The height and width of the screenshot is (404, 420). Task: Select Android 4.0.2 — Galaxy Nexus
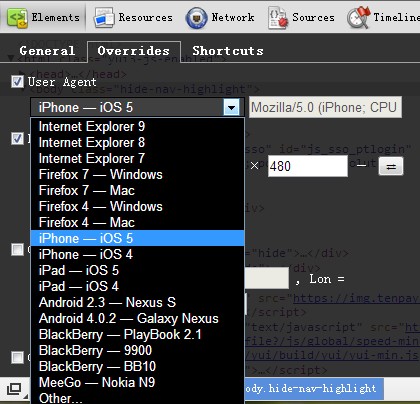[x=137, y=319]
